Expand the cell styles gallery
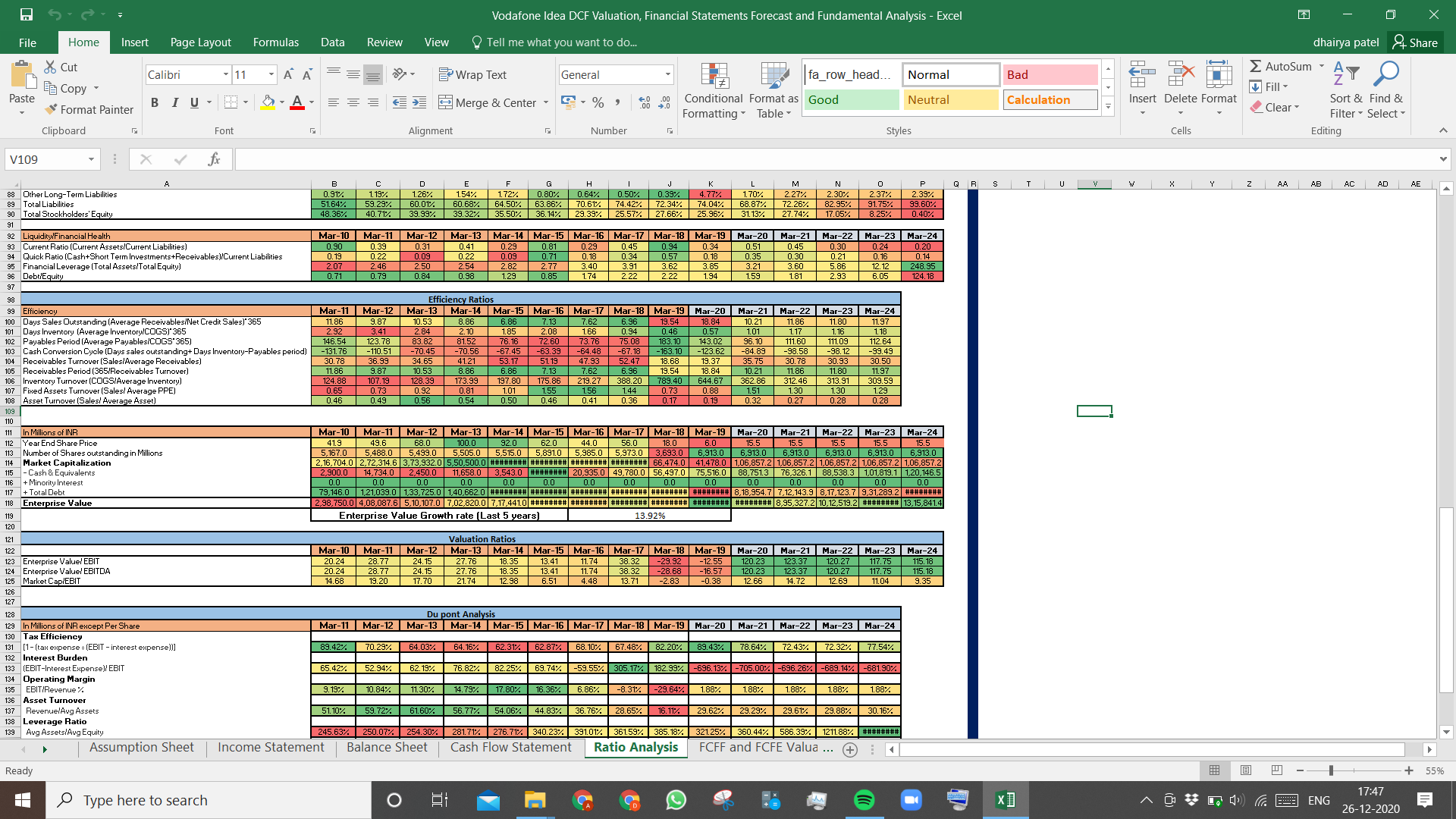1456x819 pixels. click(x=1108, y=106)
